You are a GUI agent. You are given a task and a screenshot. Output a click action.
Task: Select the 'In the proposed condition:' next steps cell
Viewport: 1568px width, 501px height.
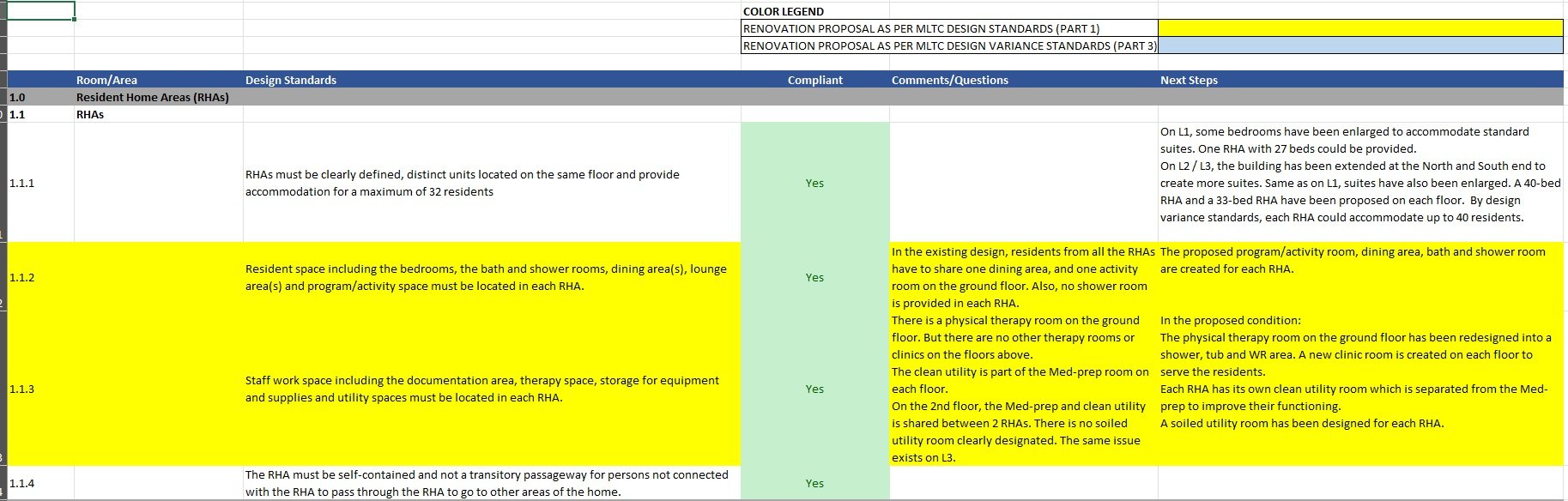[x=1360, y=389]
